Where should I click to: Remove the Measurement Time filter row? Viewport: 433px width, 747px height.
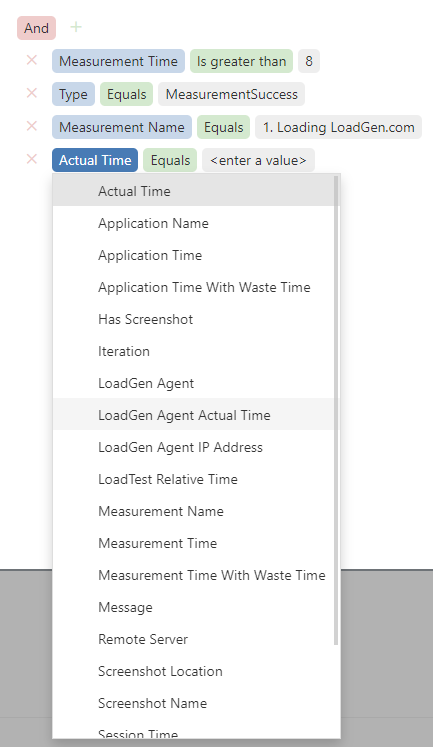[x=31, y=60]
